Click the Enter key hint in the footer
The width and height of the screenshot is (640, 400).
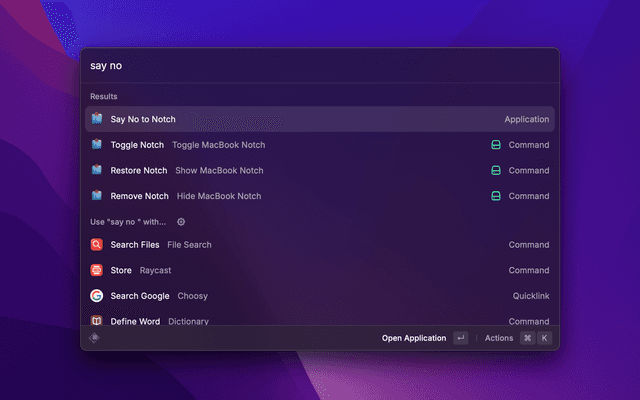coord(460,338)
